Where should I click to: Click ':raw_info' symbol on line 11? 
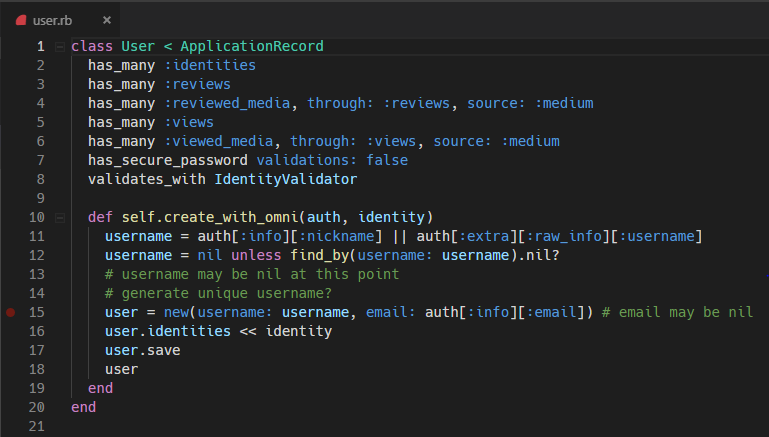coord(564,236)
